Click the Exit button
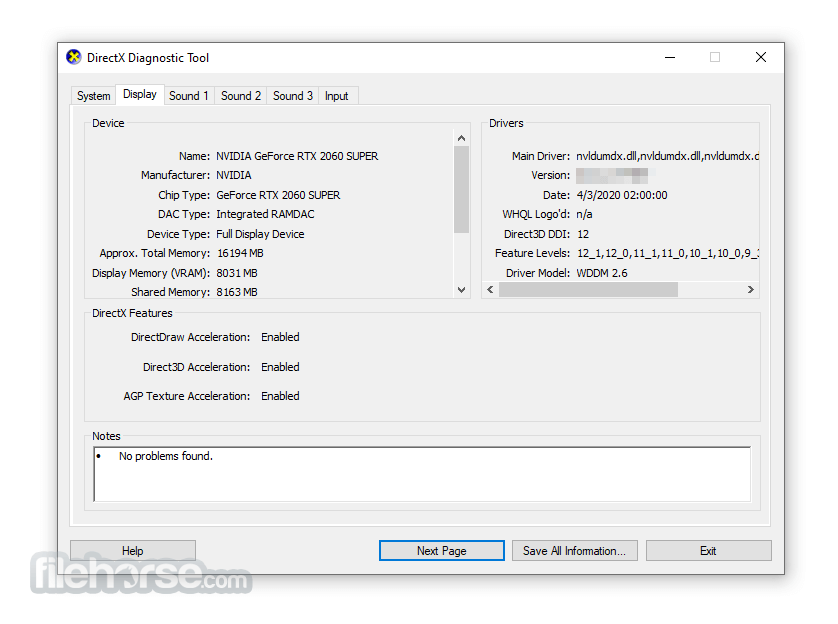The height and width of the screenshot is (624, 838). pyautogui.click(x=708, y=551)
